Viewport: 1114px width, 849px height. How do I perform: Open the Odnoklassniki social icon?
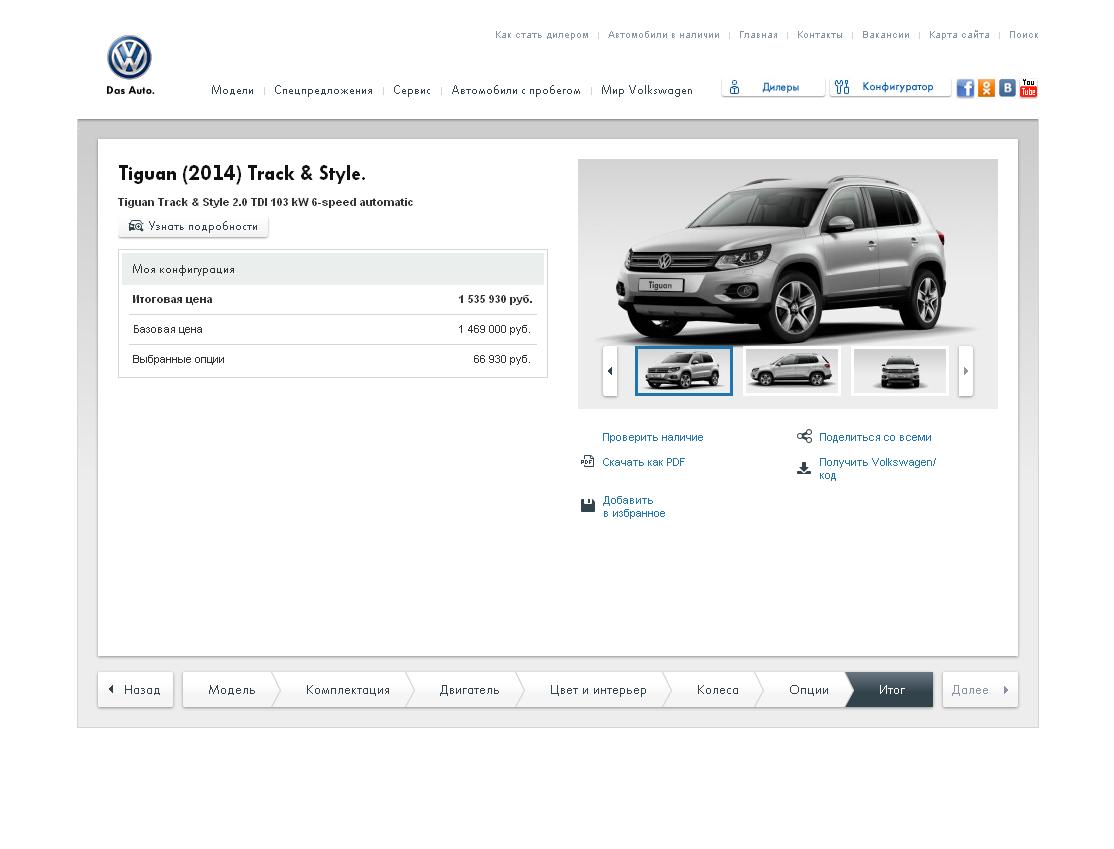click(986, 88)
